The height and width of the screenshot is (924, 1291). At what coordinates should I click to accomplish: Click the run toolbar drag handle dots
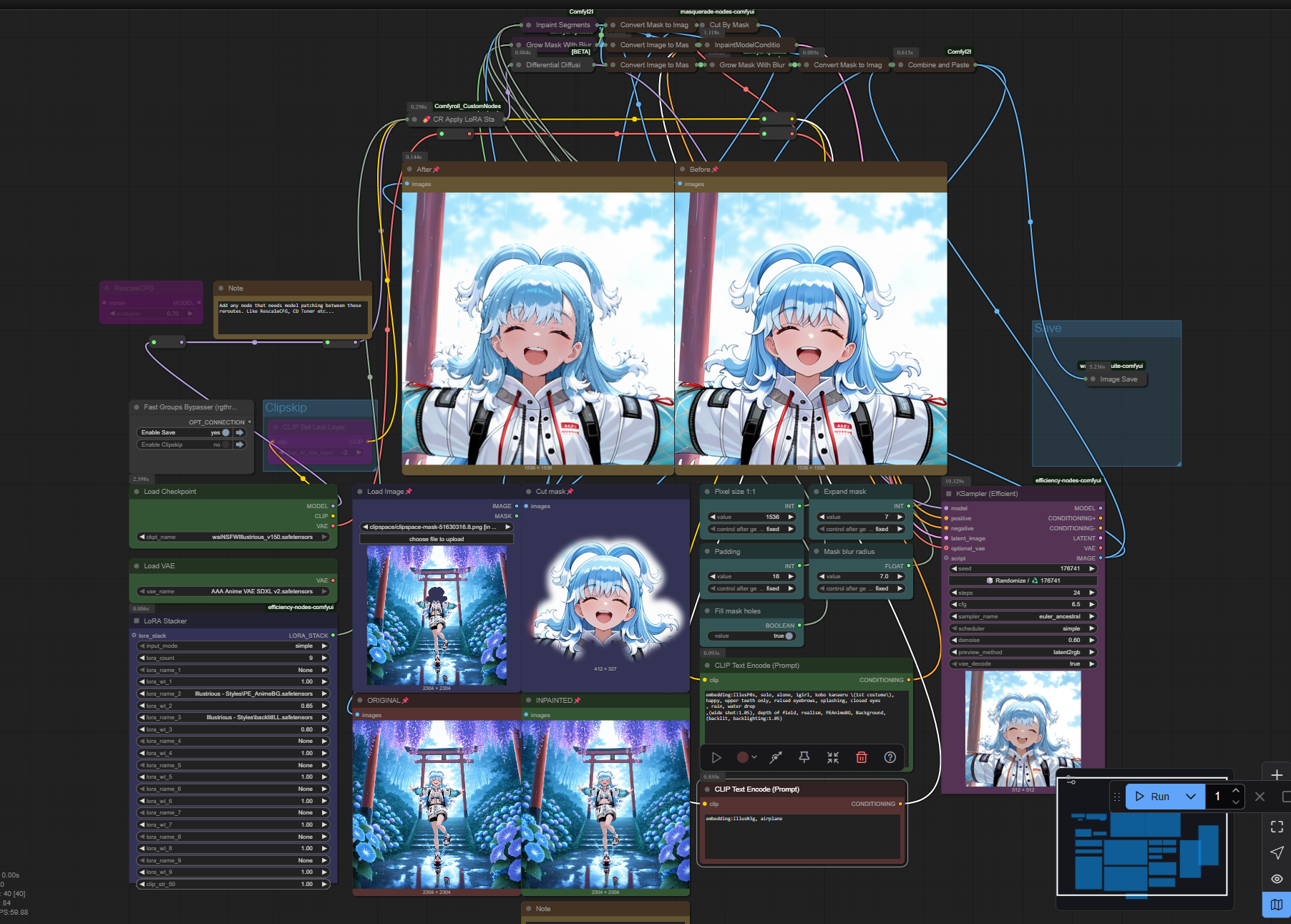pos(1116,797)
